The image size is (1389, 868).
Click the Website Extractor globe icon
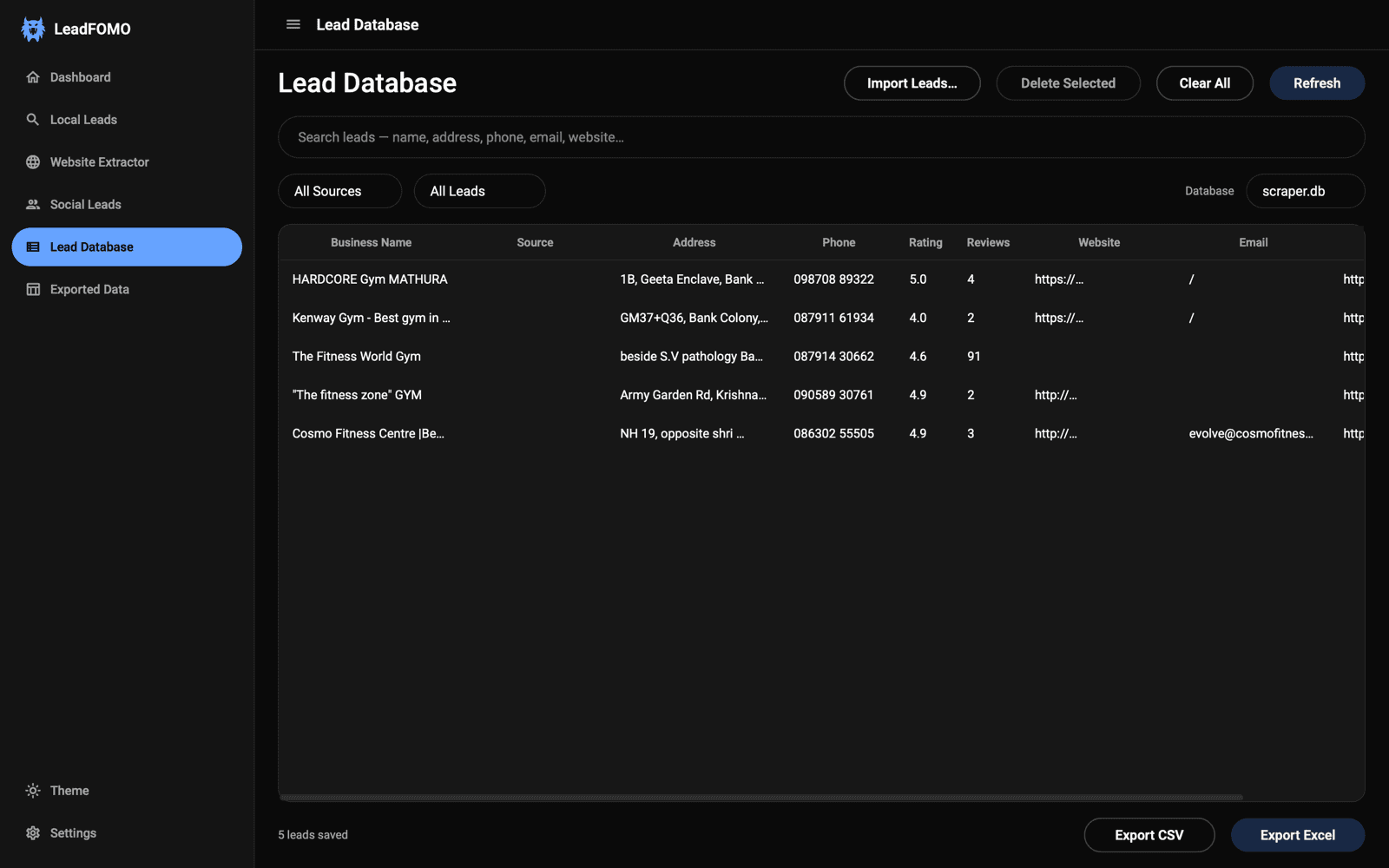point(33,162)
